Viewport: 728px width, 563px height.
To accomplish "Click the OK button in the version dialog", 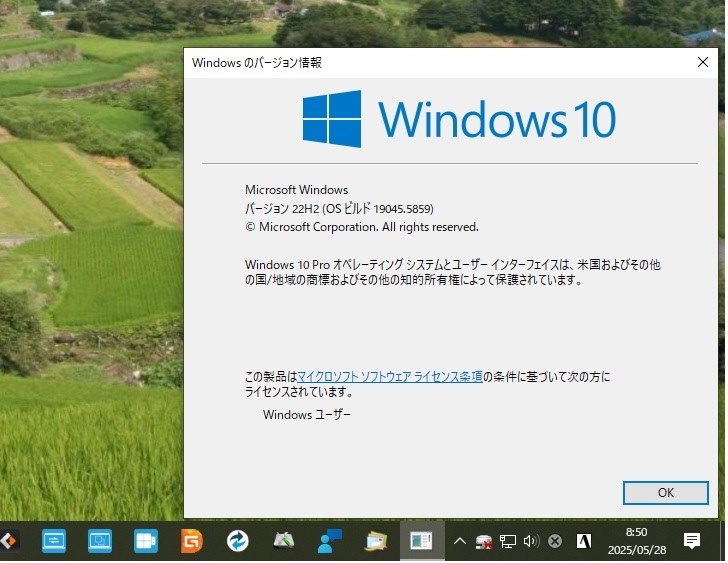I will [667, 494].
